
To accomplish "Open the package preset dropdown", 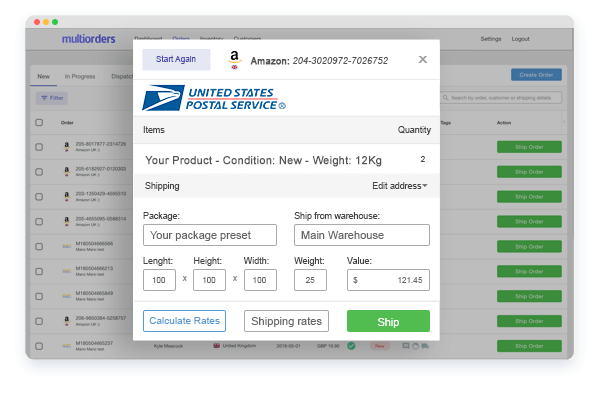I will (x=210, y=235).
